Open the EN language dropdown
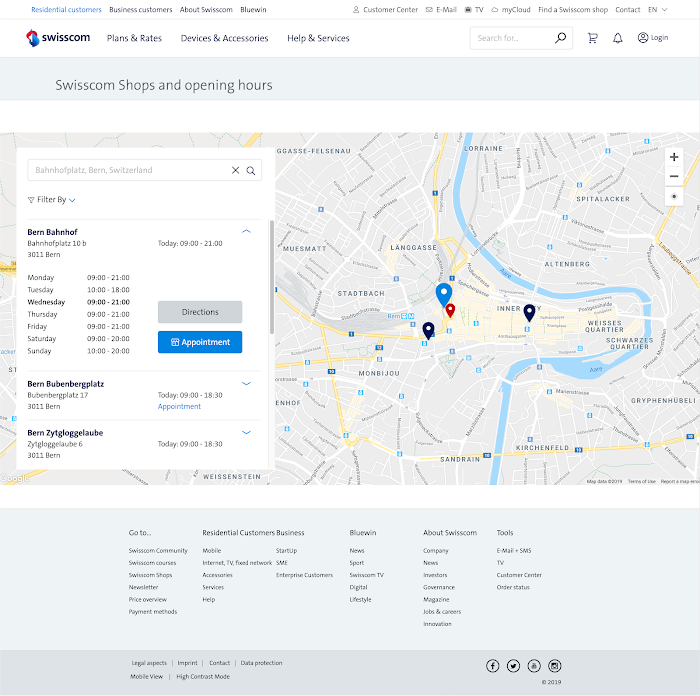This screenshot has width=700, height=696. [658, 9]
